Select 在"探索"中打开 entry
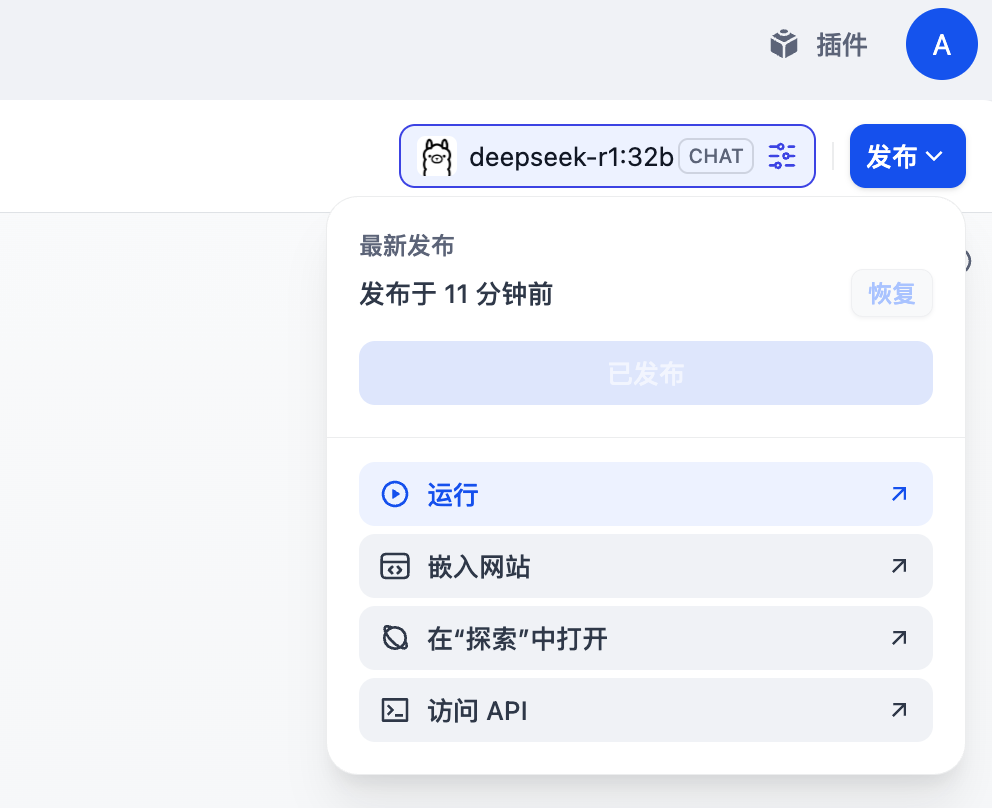 pyautogui.click(x=645, y=638)
